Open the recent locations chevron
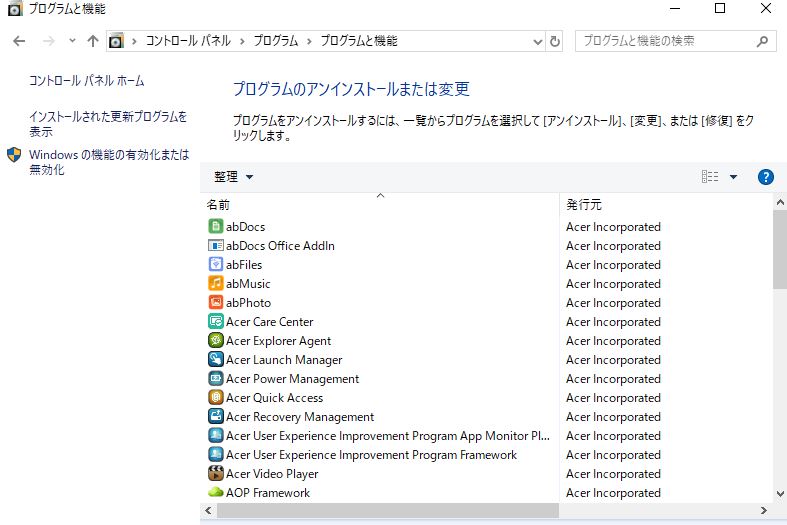 71,41
